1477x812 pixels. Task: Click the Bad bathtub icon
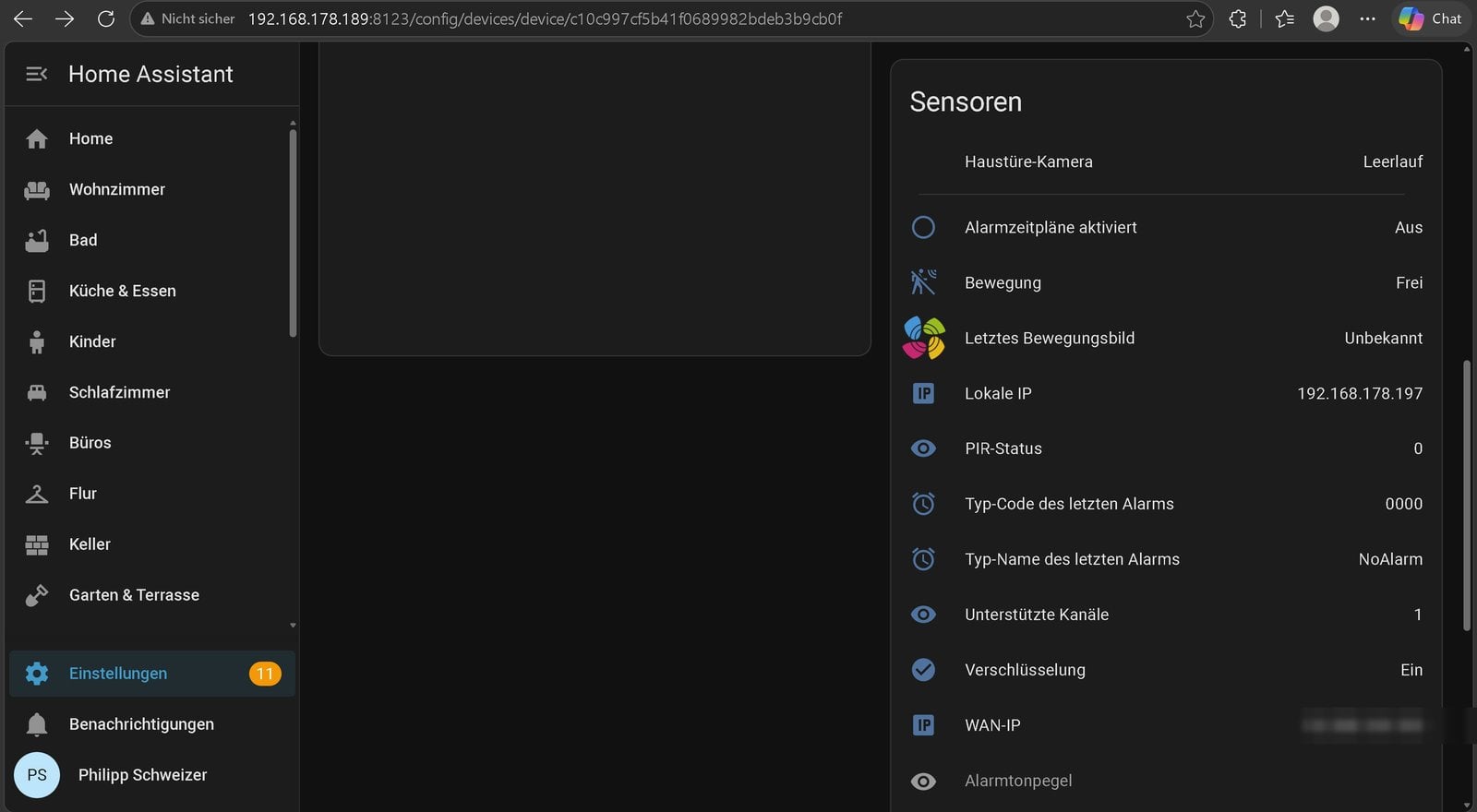click(x=37, y=240)
